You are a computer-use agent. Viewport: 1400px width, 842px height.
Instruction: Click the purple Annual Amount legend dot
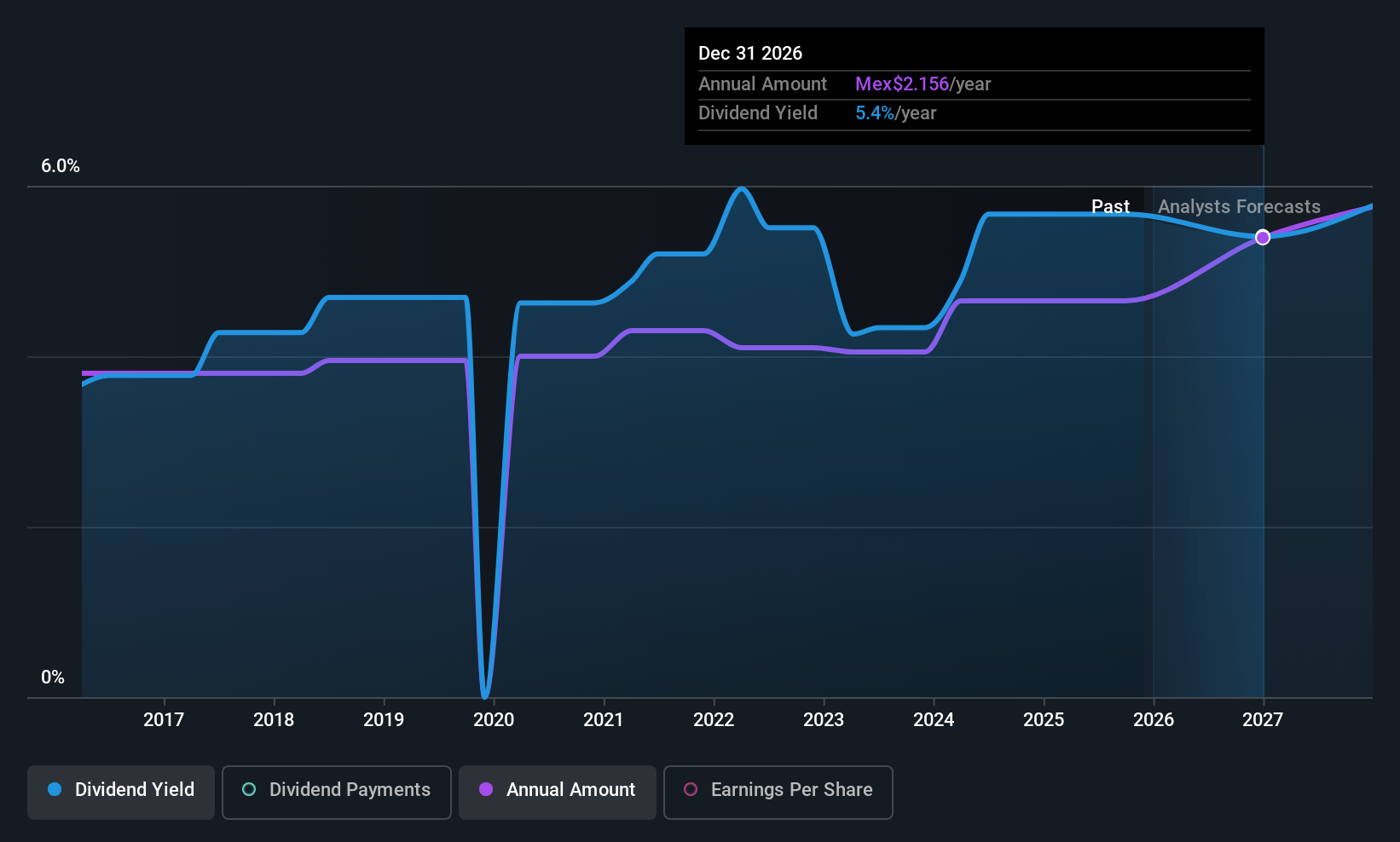tap(486, 790)
